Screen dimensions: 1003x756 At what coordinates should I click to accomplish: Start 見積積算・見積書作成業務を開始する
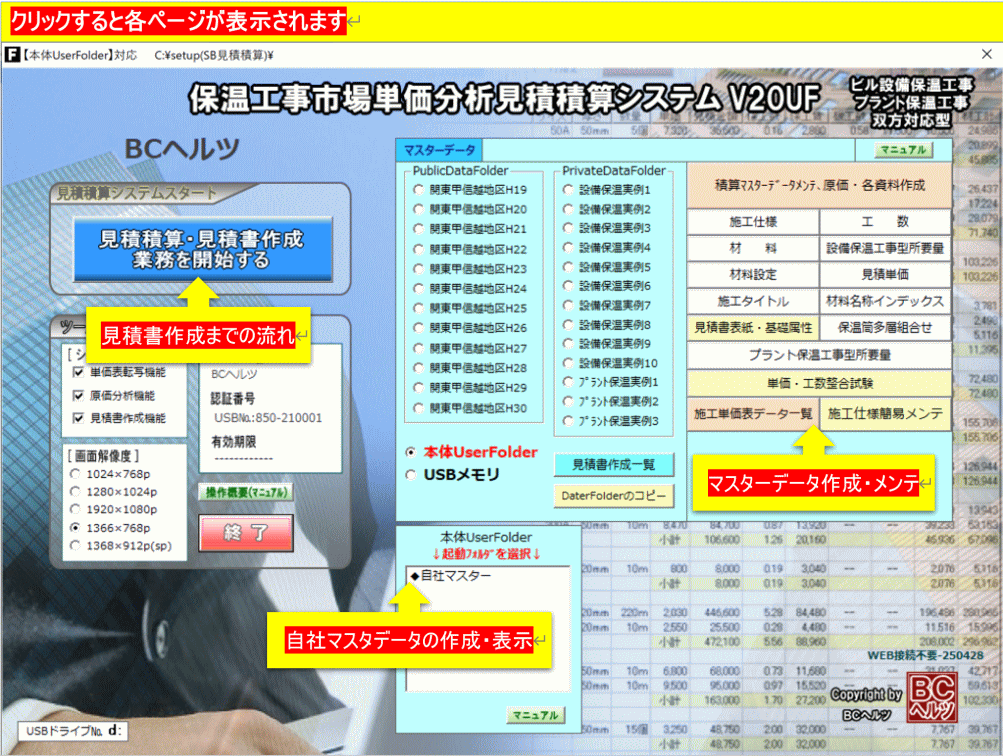click(202, 249)
